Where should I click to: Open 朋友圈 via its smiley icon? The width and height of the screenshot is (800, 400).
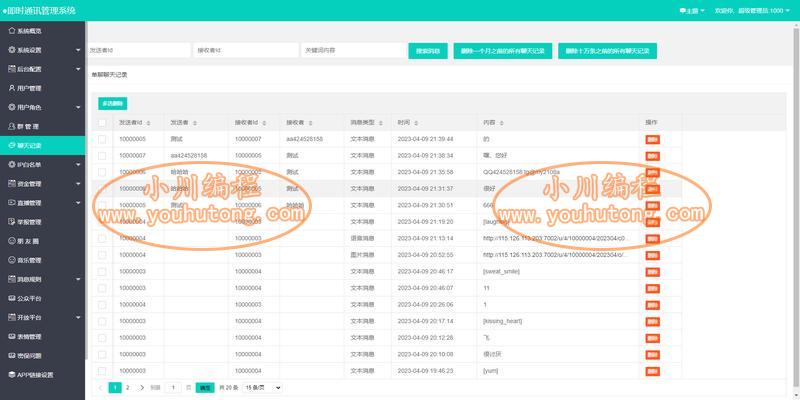point(12,241)
